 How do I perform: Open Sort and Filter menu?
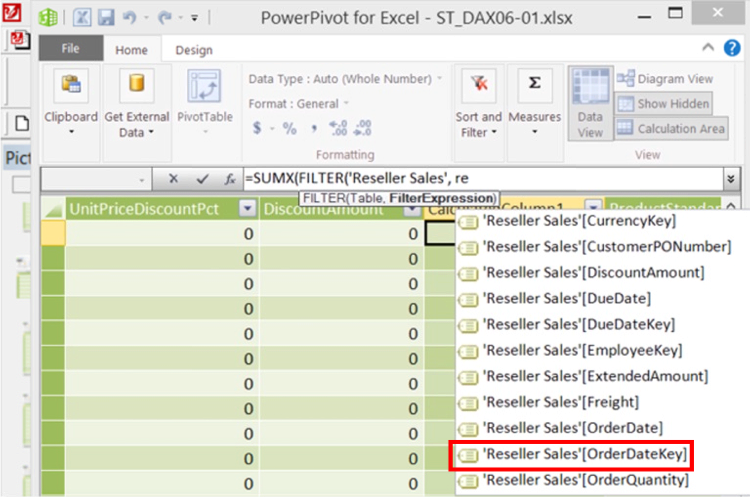point(478,103)
